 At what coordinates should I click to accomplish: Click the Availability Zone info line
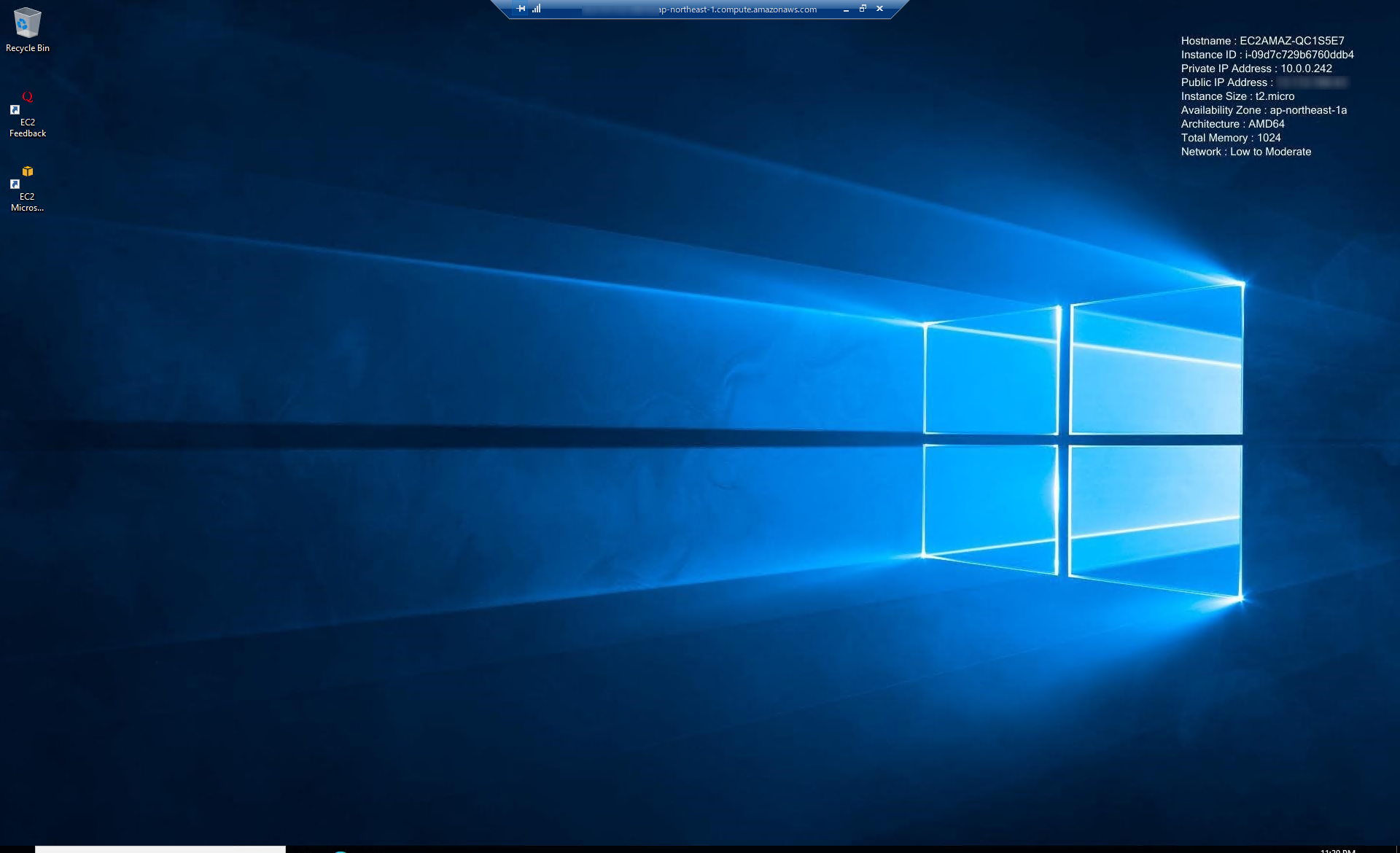point(1263,110)
